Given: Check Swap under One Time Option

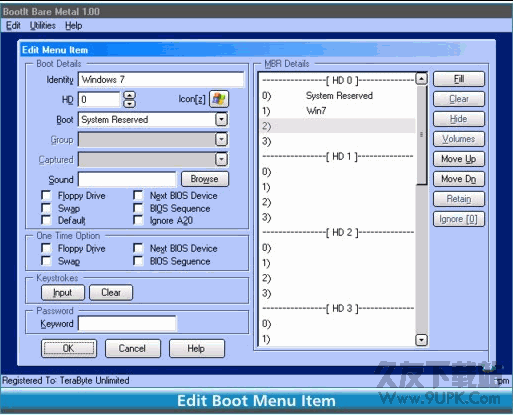Looking at the screenshot, I should 46,261.
